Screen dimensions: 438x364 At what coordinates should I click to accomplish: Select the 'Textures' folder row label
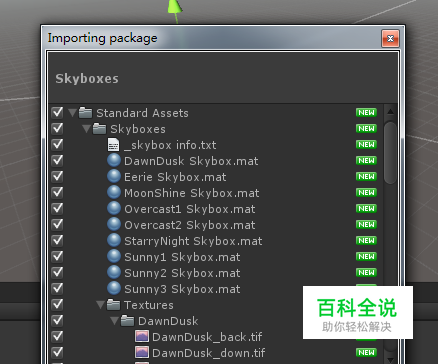149,305
